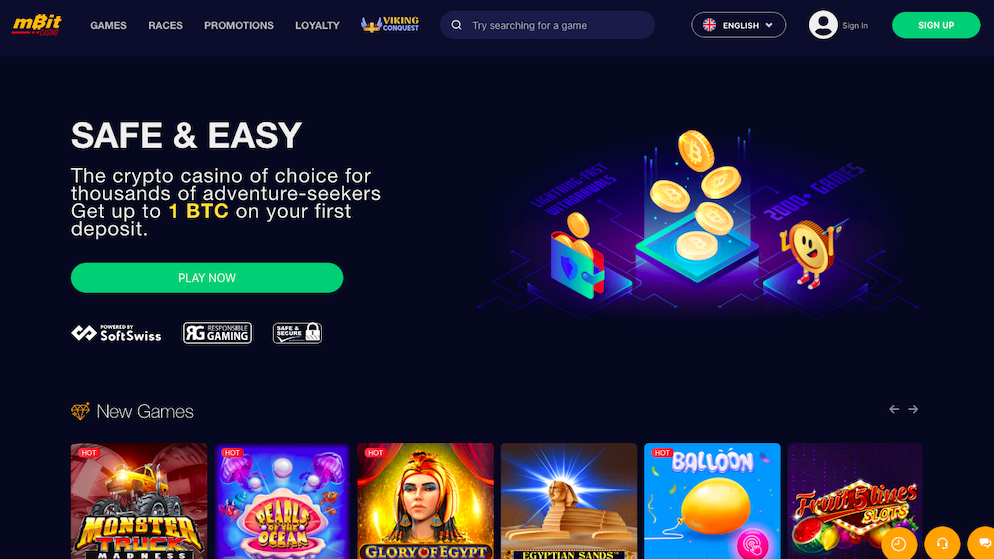Click the green Sign Up button

(x=936, y=25)
